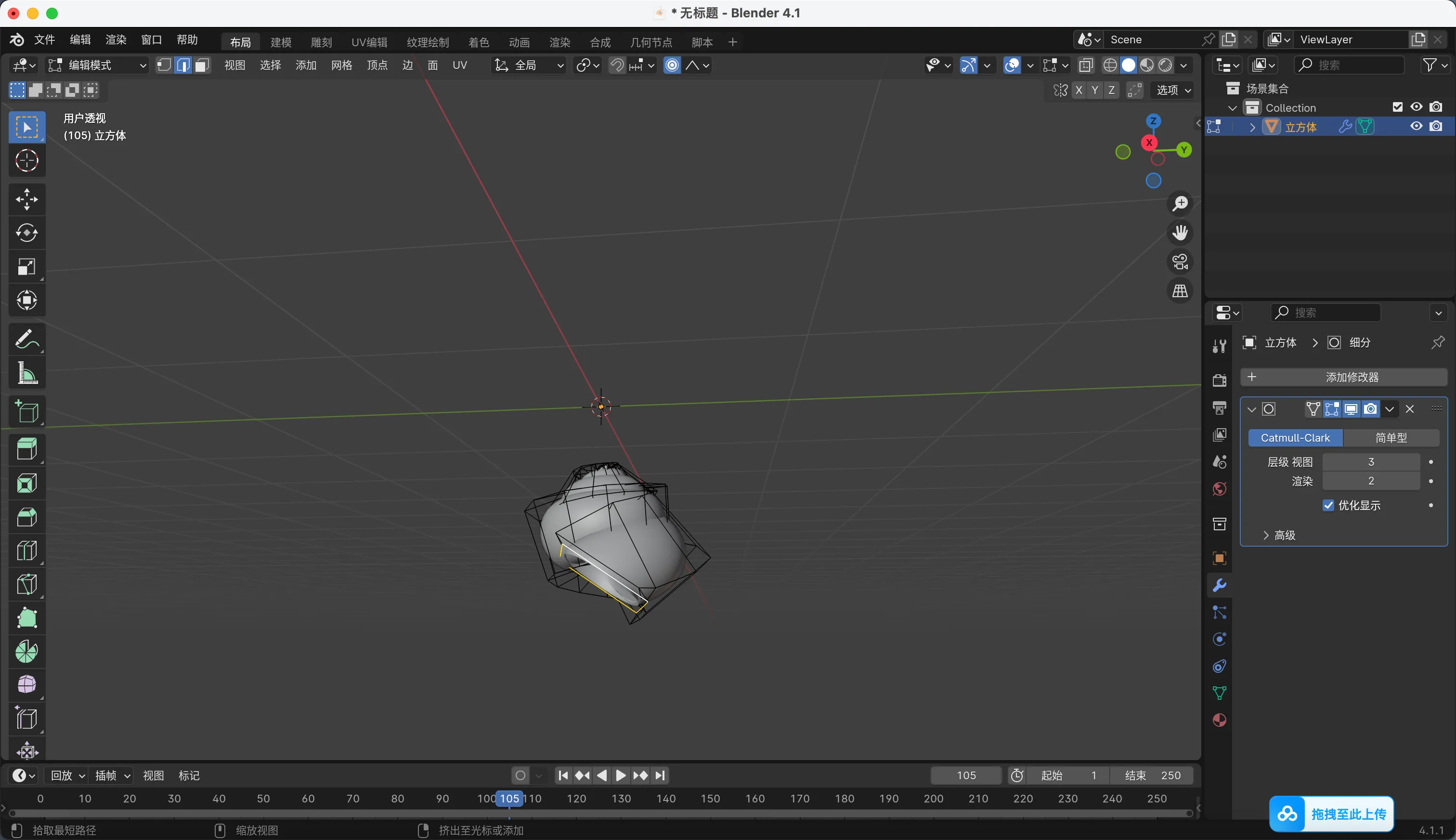
Task: Select the Measure ruler tool
Action: [26, 373]
